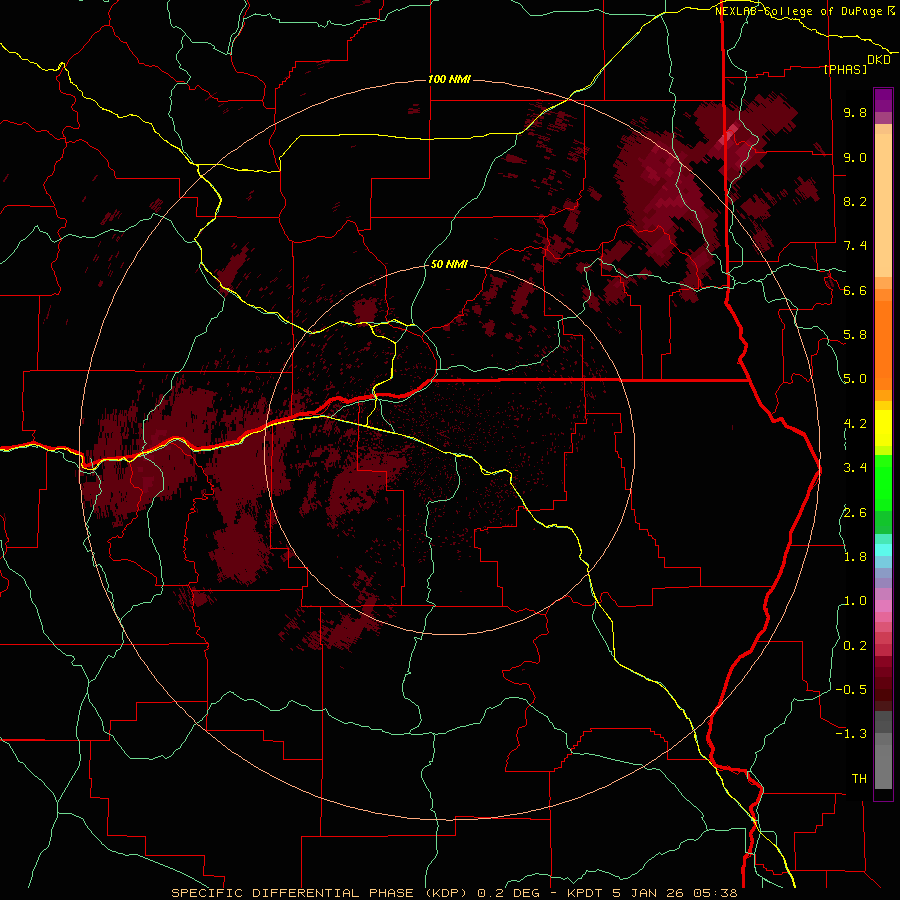Click the 5.0 scale value
Viewport: 900px width, 900px height.
pos(855,379)
